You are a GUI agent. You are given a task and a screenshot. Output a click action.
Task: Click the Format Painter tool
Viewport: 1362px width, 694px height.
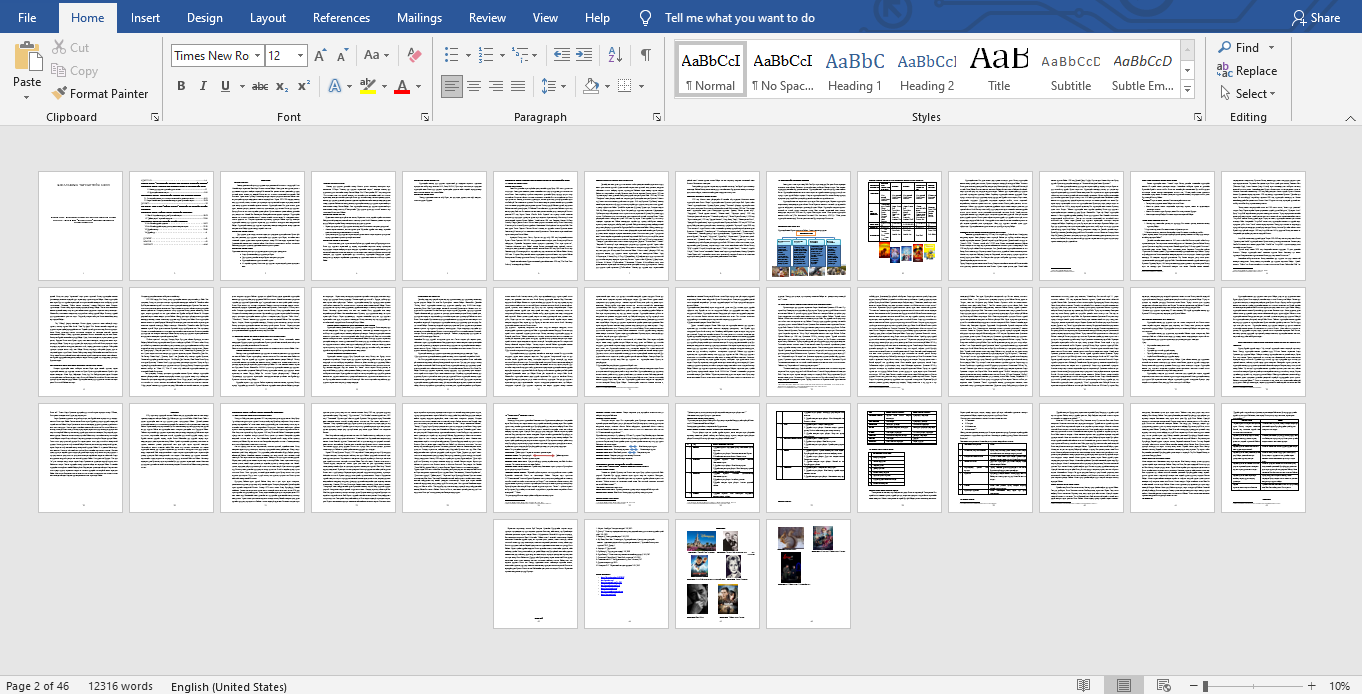[x=100, y=93]
